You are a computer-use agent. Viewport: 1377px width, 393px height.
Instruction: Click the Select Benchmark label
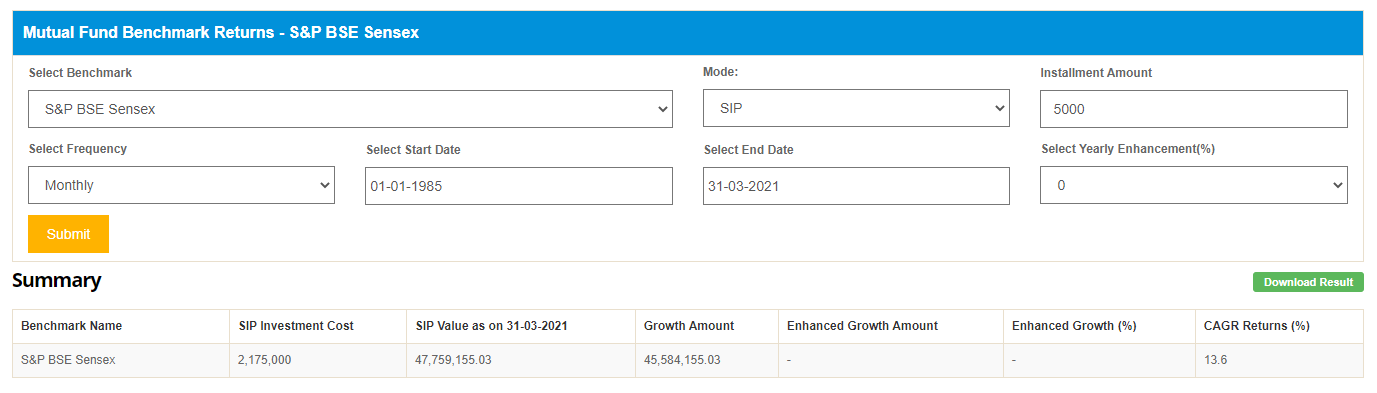pyautogui.click(x=80, y=73)
